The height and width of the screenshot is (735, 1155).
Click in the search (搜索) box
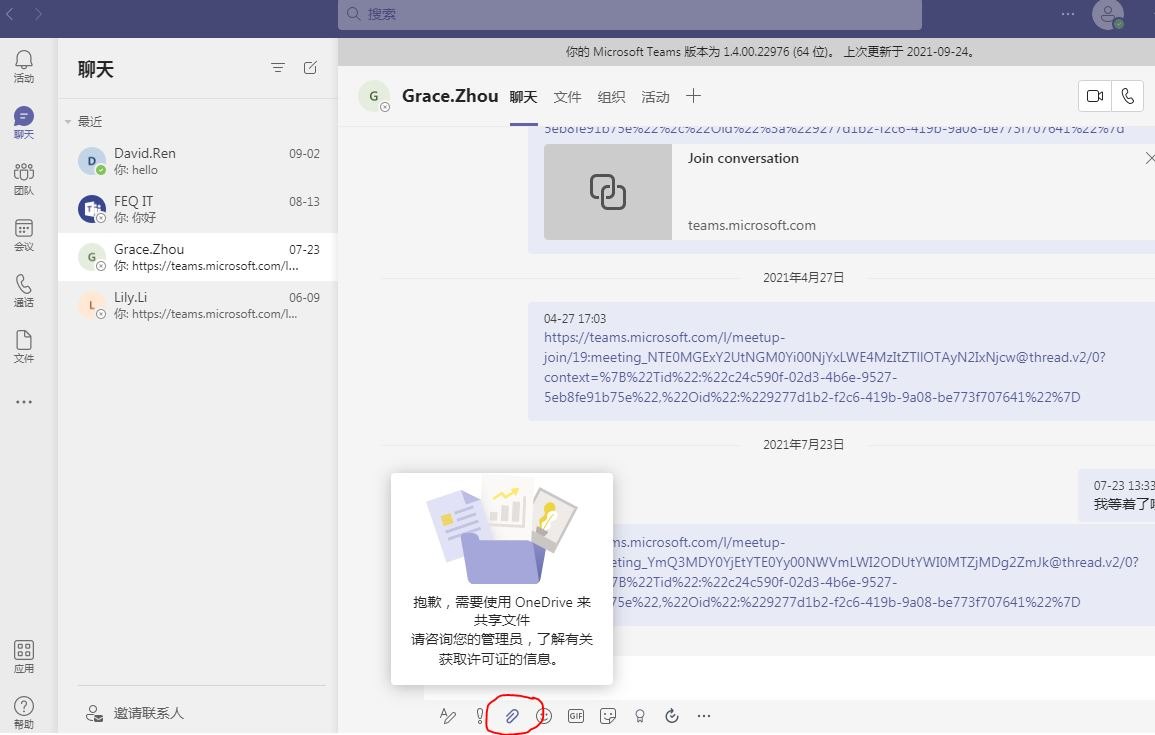point(630,14)
